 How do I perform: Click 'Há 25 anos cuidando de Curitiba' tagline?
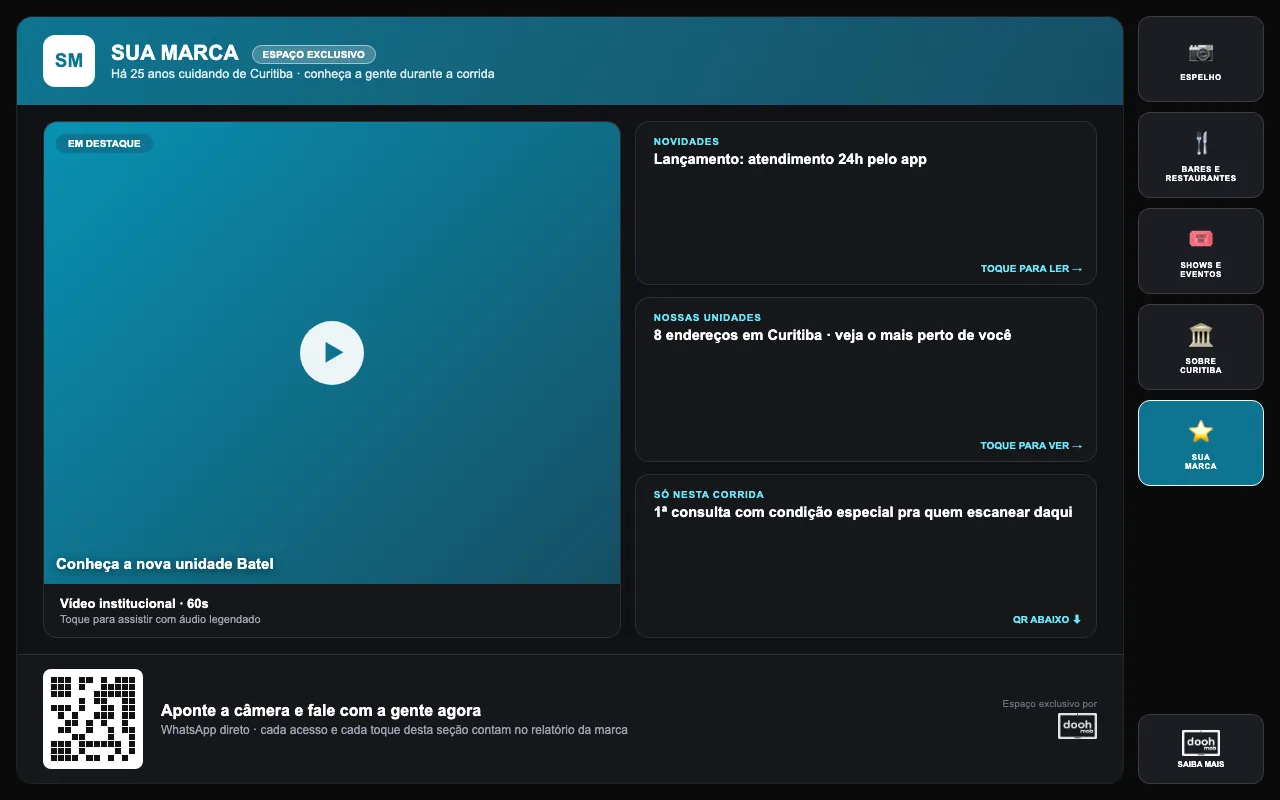204,74
